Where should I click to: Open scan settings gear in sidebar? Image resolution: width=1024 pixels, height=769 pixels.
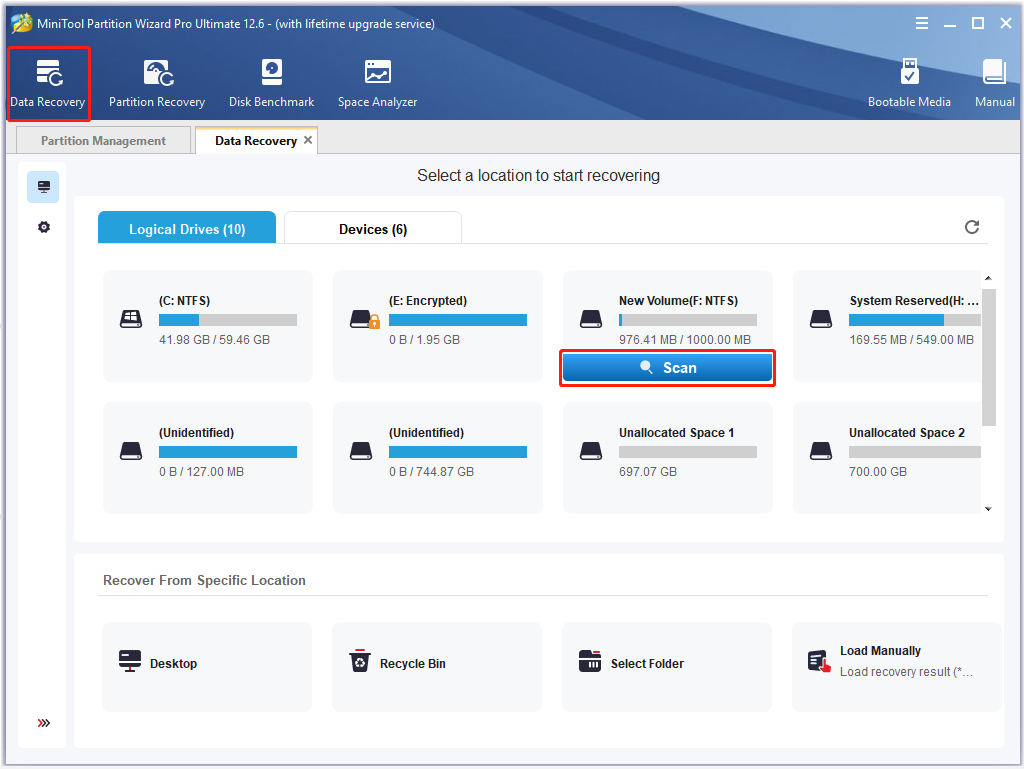44,227
